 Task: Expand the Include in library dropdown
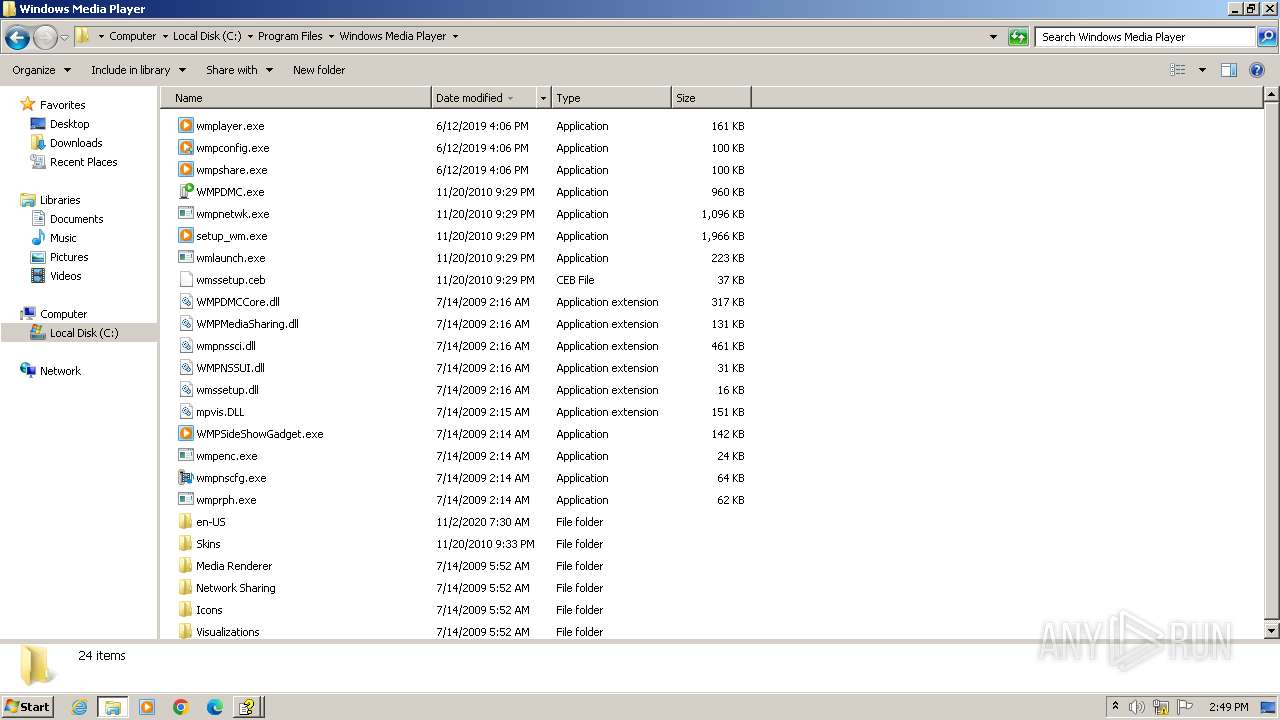coord(138,70)
